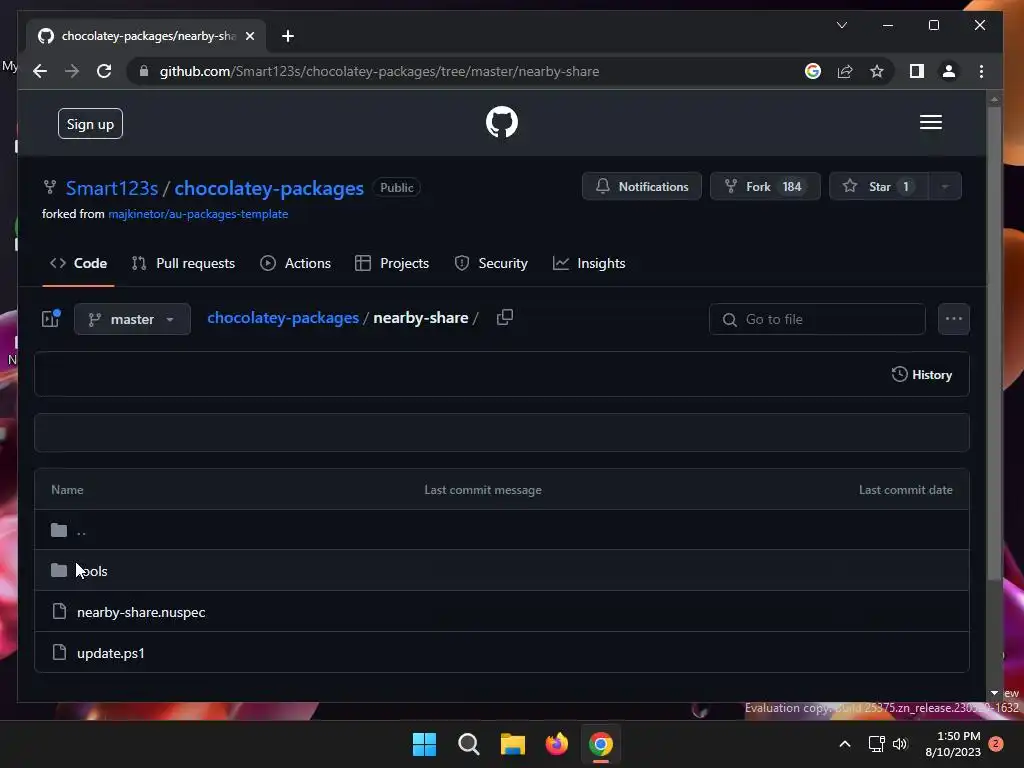View the Insights tab
Viewport: 1024px width, 768px height.
(x=589, y=263)
